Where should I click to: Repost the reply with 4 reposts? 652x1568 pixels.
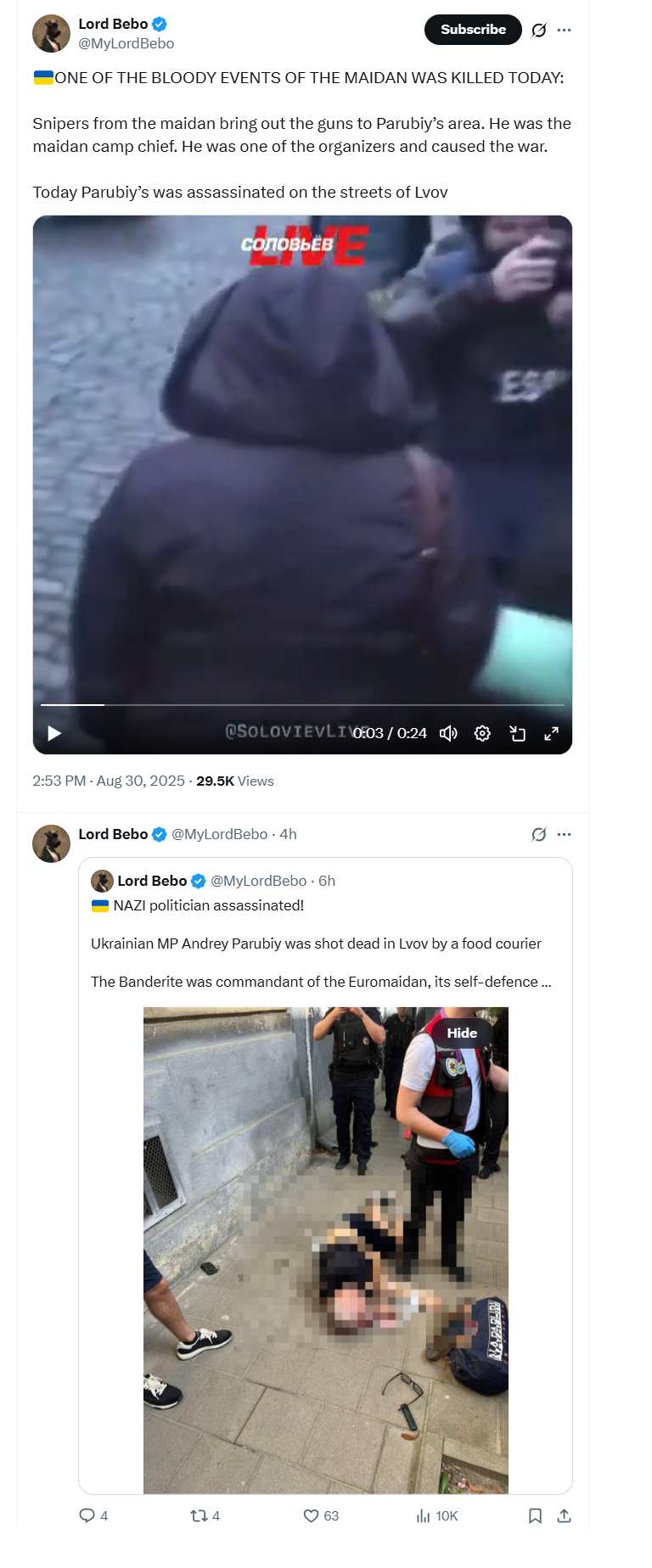[x=205, y=1515]
